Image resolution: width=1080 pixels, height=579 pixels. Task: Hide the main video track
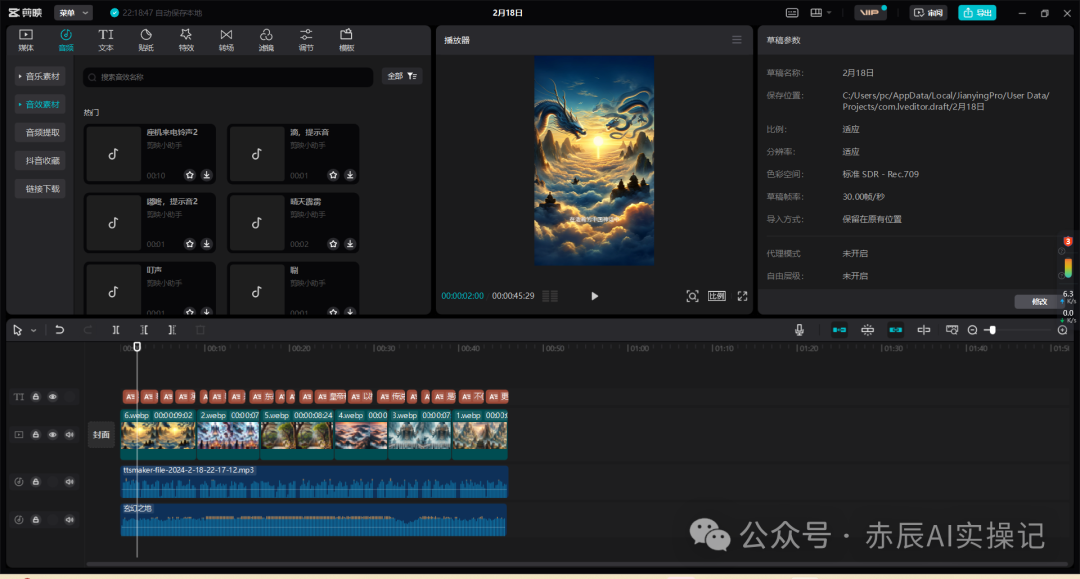(52, 435)
